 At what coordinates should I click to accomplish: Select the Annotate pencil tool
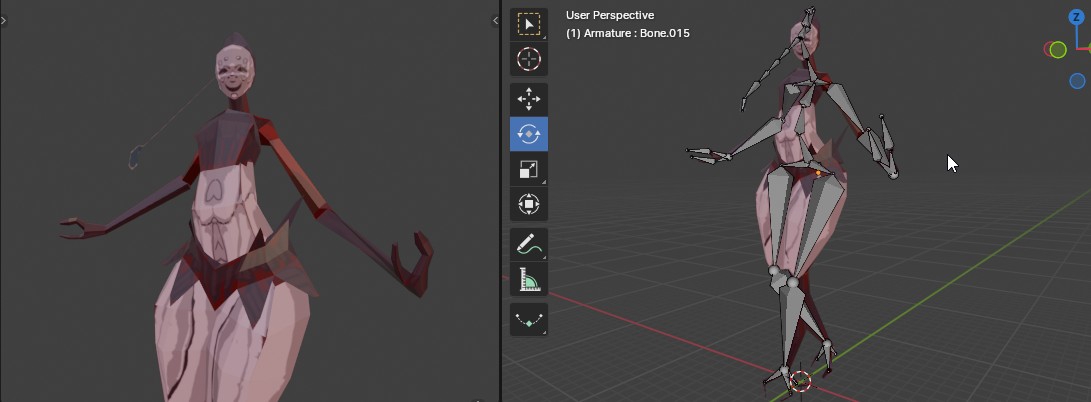pos(528,244)
